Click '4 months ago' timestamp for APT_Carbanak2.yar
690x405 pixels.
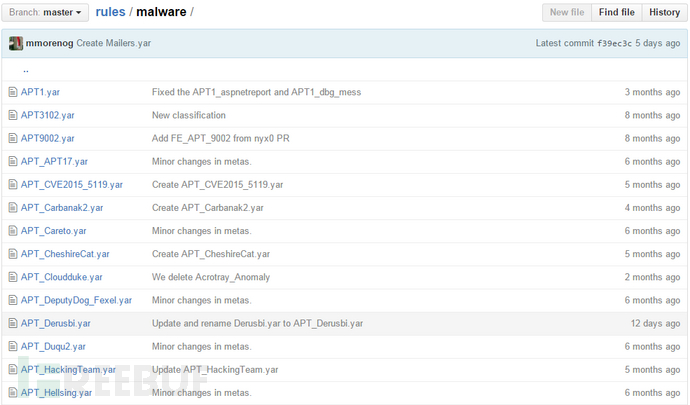(652, 208)
